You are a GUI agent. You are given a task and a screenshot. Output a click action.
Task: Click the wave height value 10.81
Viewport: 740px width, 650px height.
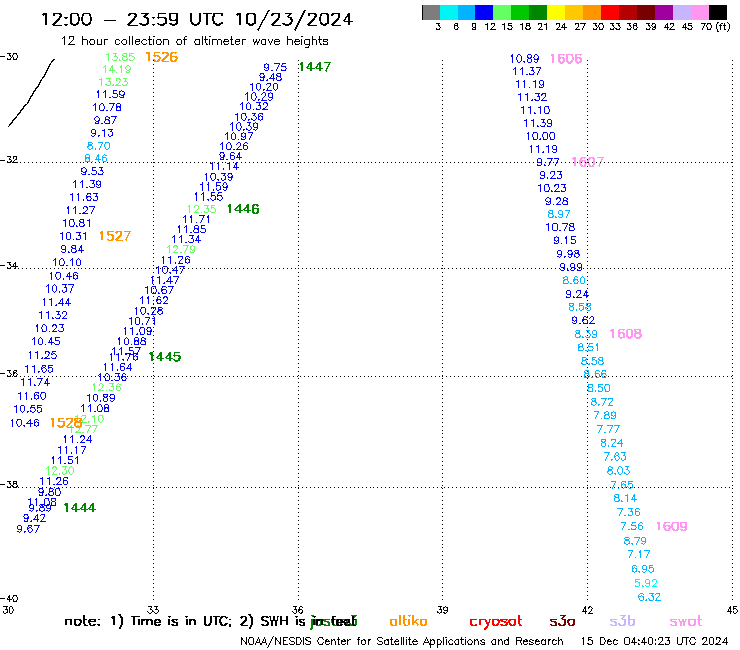coord(77,223)
